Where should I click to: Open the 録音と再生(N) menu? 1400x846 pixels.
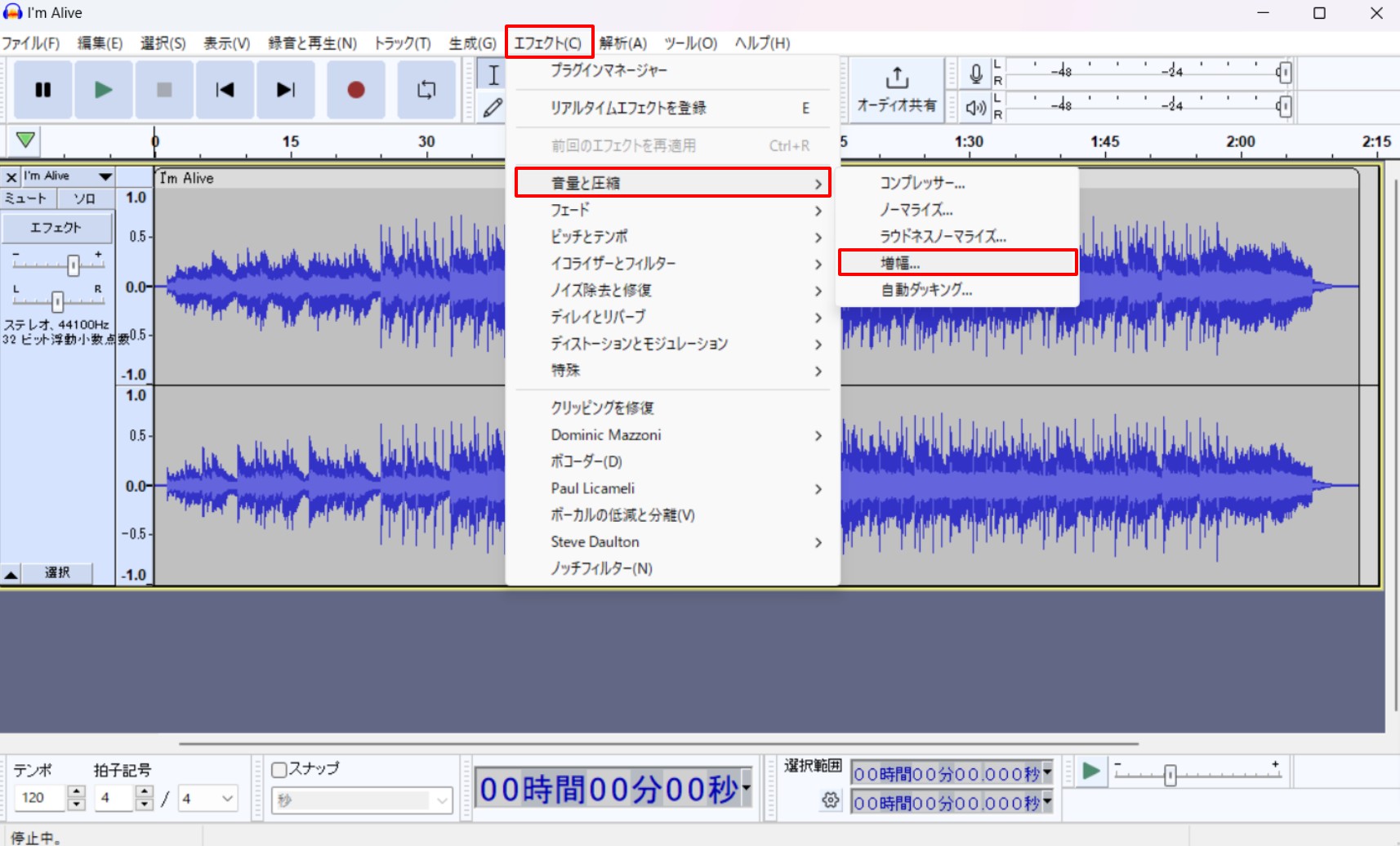click(312, 43)
